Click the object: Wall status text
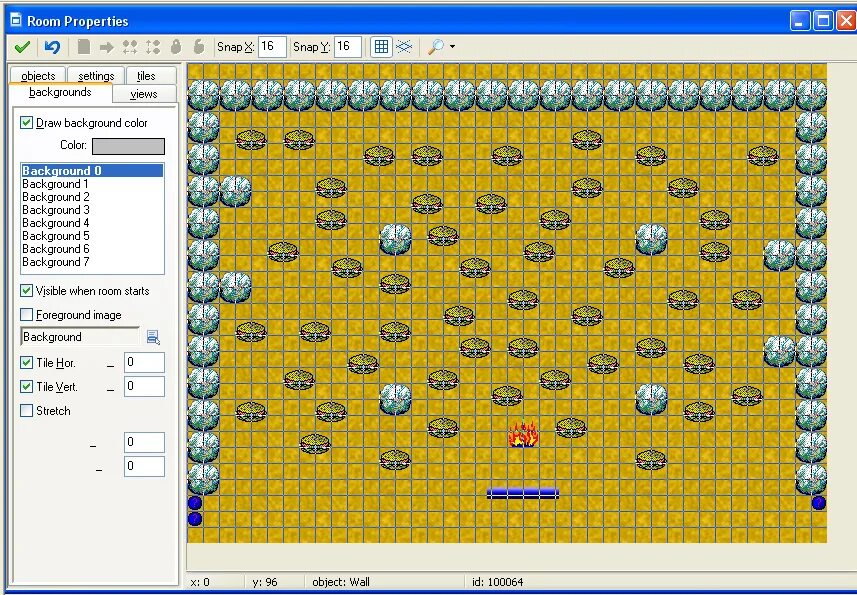 (x=341, y=582)
